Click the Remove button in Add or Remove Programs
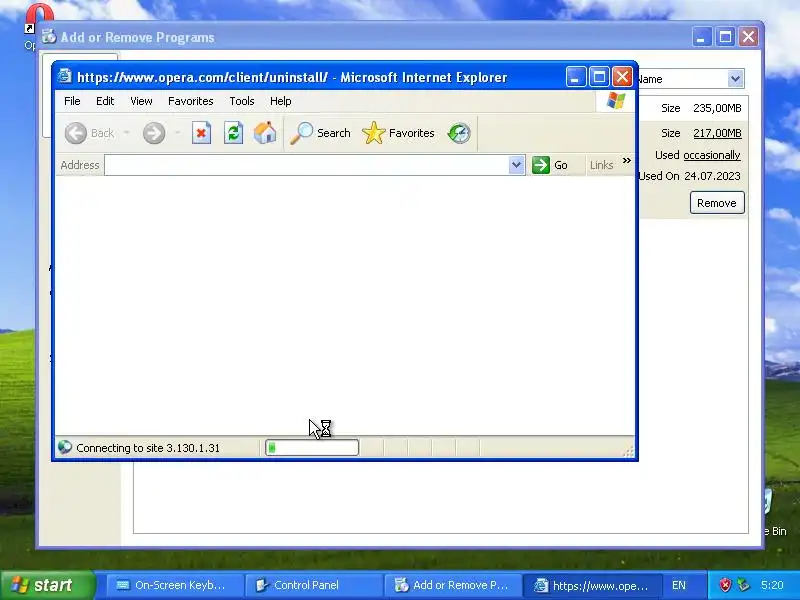This screenshot has width=800, height=600. pyautogui.click(x=717, y=203)
